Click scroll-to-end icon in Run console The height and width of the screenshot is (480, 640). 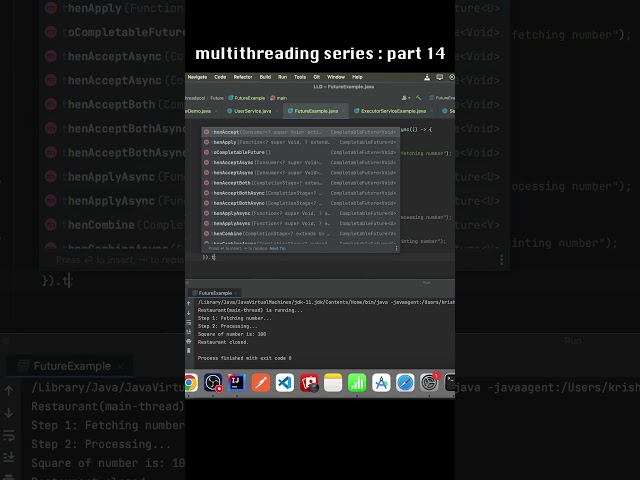pyautogui.click(x=189, y=332)
